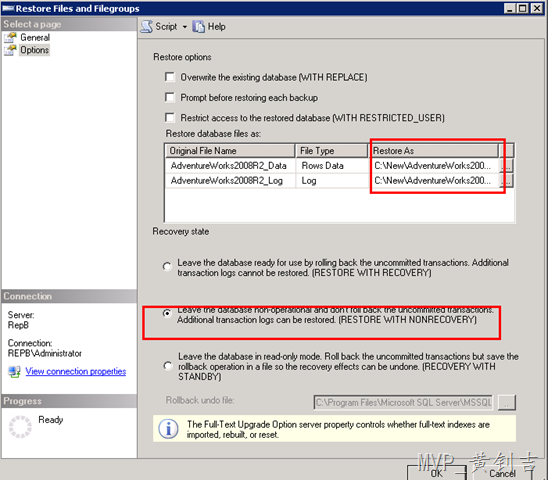Select RESTORE WITH RECOVERY radio option
This screenshot has height=480, width=548.
click(167, 267)
